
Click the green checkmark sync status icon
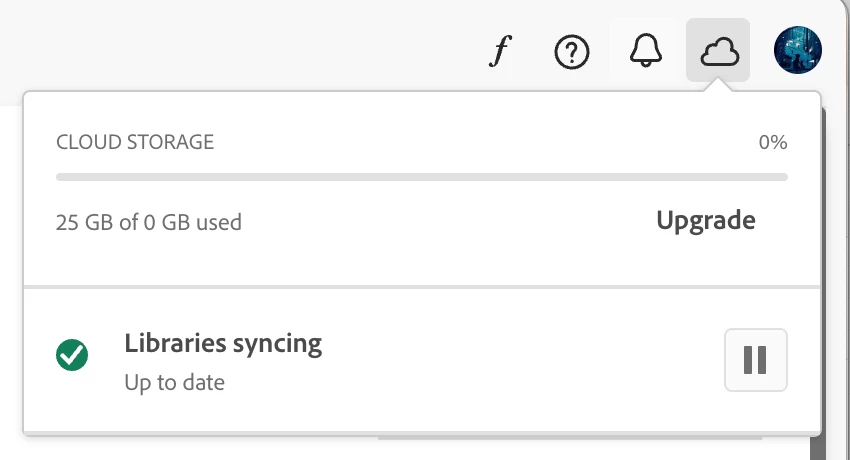tap(72, 354)
